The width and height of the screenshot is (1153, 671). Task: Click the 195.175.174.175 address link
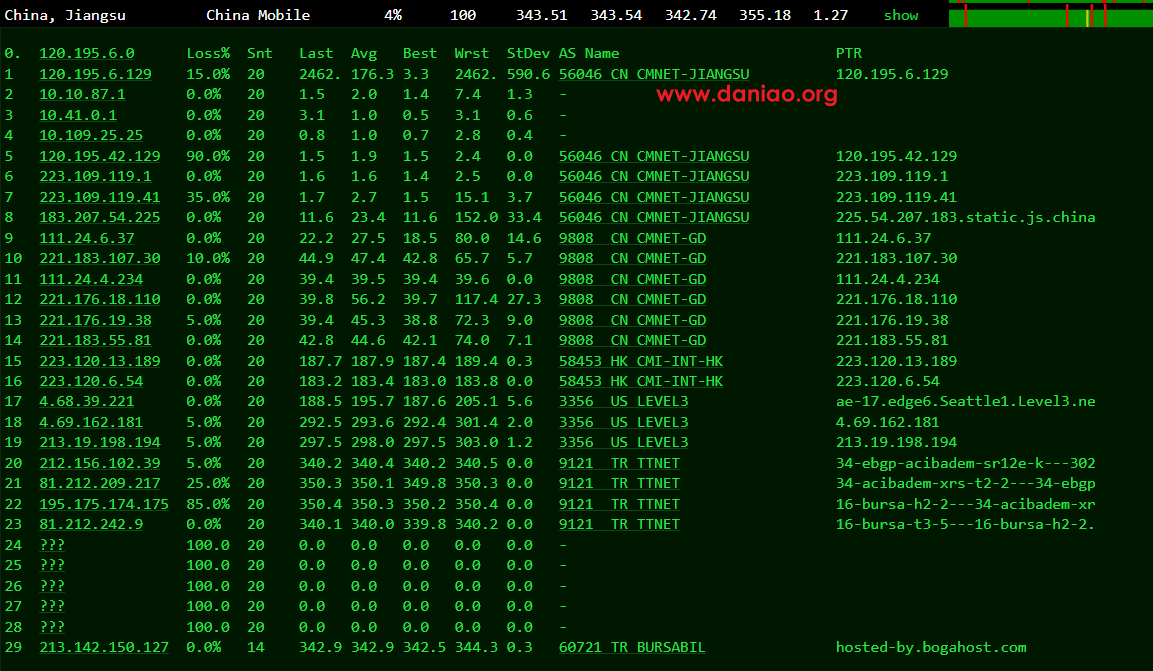coord(104,504)
